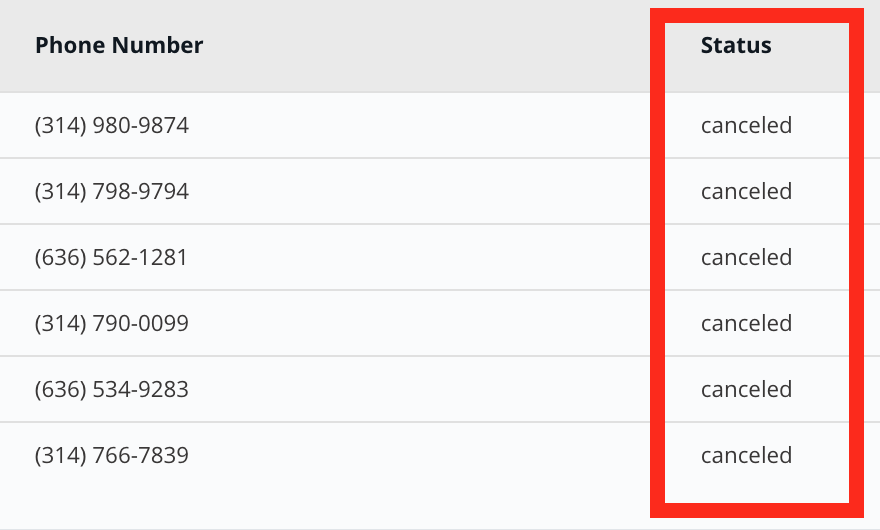Viewport: 880px width, 530px height.
Task: Click empty cell between 766-7839 and its status
Action: point(421,455)
